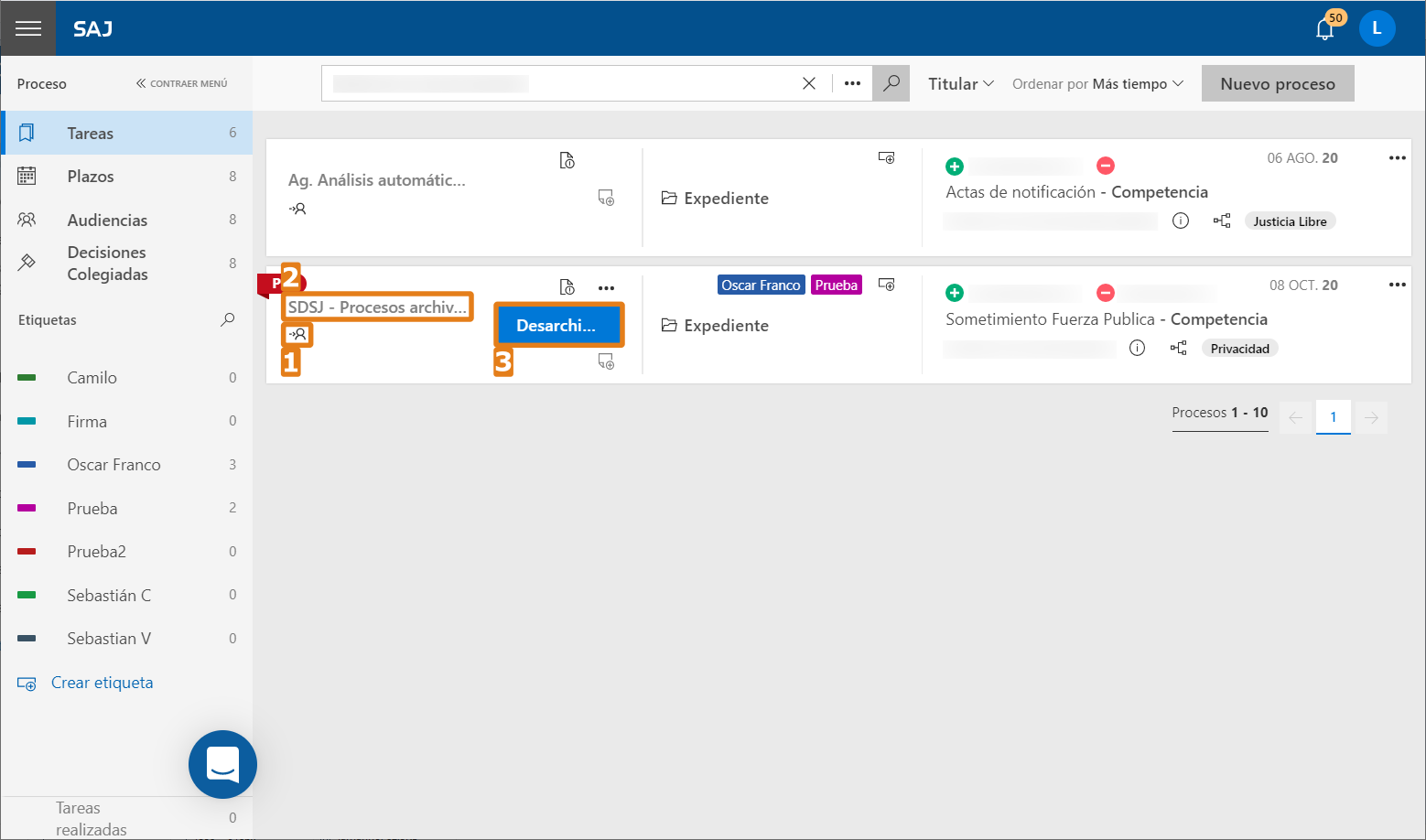Add tag icon on first process card
Screen dimensions: 1426x840
click(x=886, y=157)
